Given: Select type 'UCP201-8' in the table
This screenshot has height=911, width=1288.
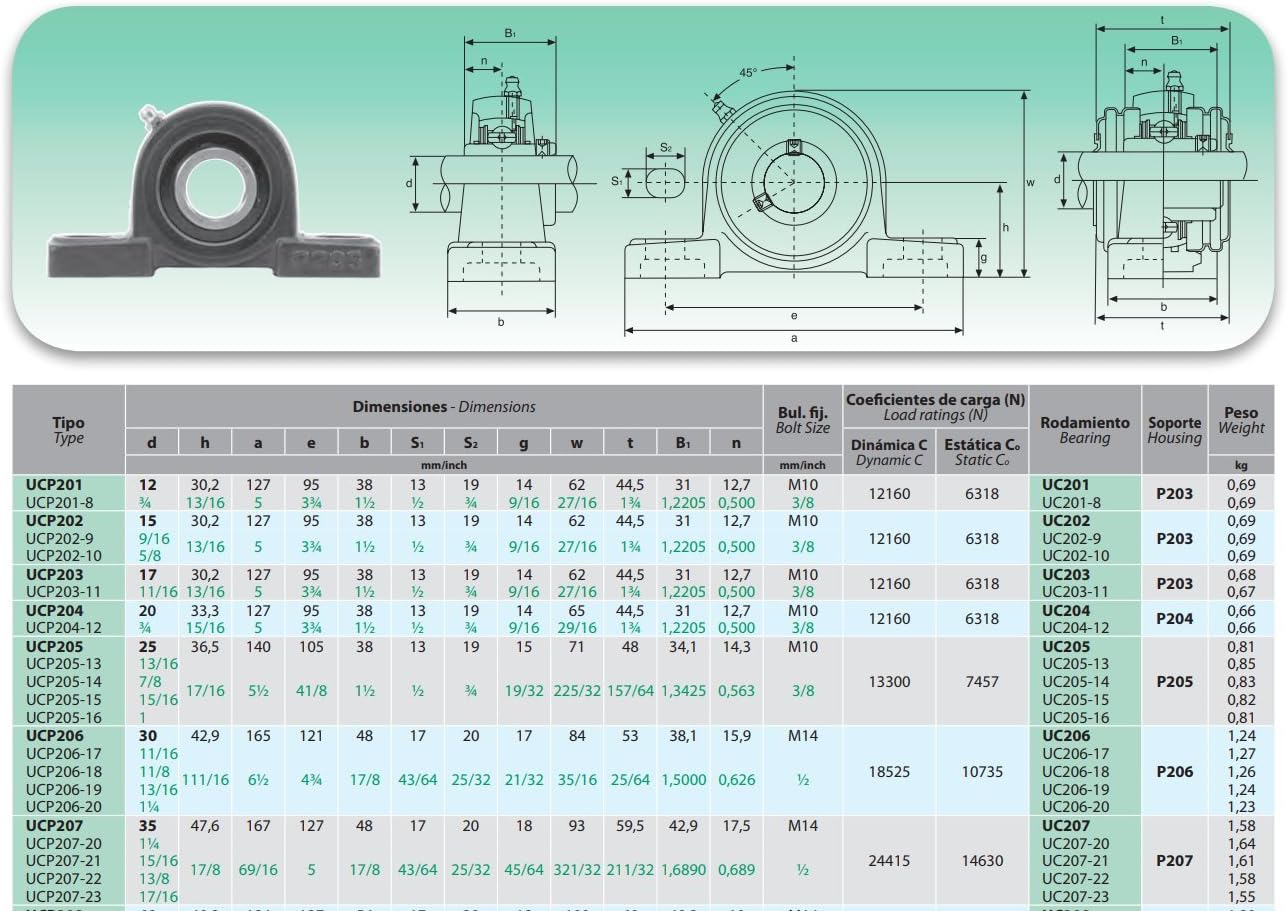Looking at the screenshot, I should [61, 502].
